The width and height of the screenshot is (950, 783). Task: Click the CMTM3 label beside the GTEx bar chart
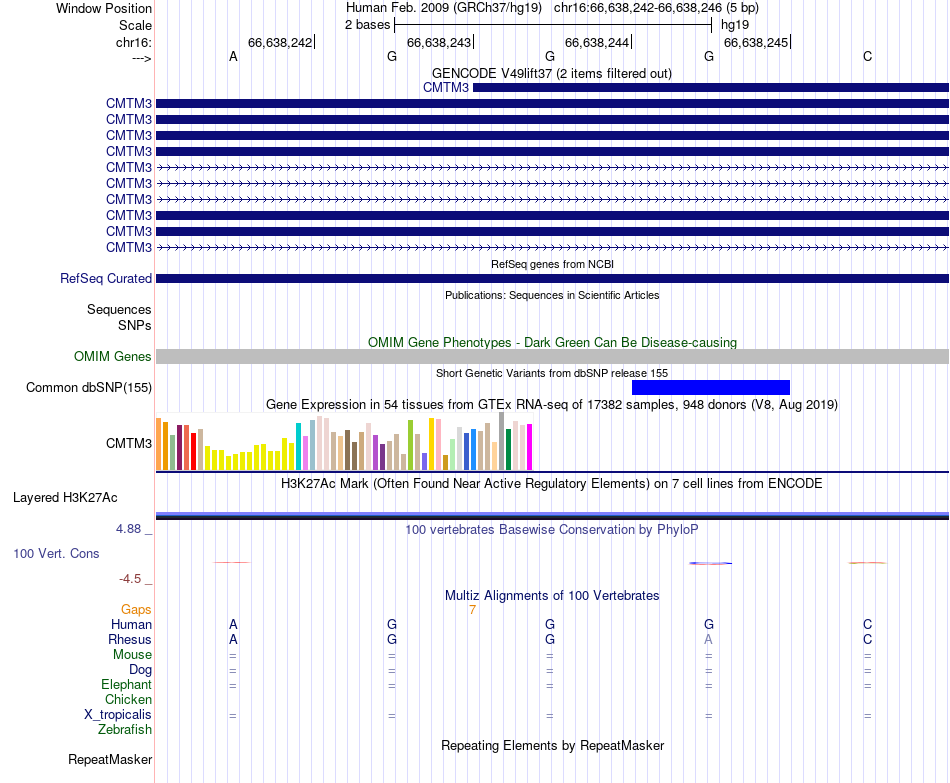click(129, 443)
